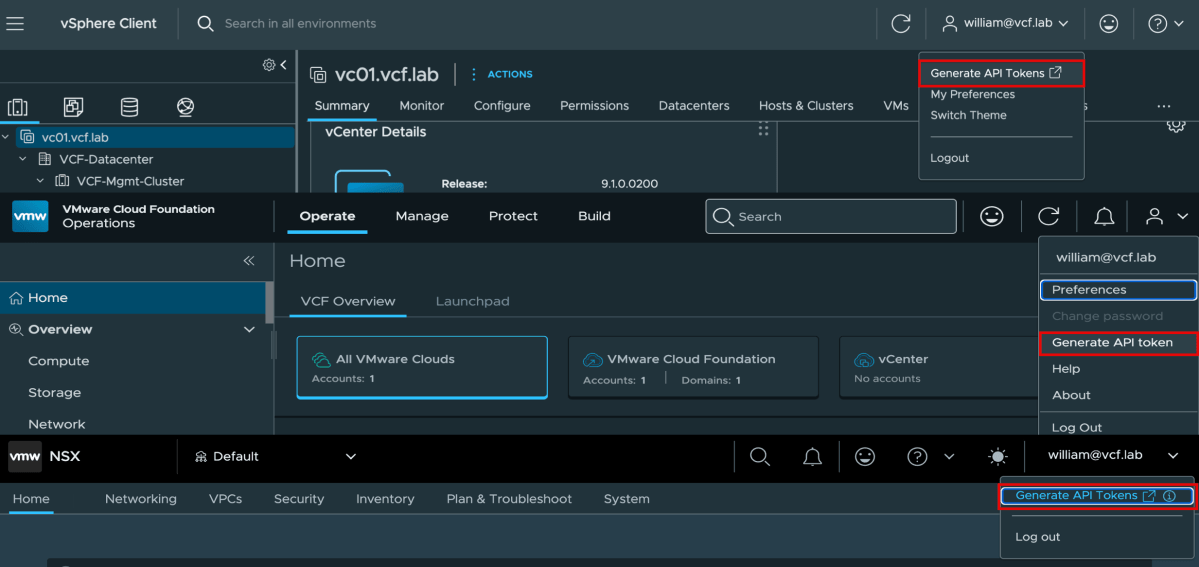Select Home in VCF Operations sidebar
Image resolution: width=1199 pixels, height=567 pixels.
point(132,298)
